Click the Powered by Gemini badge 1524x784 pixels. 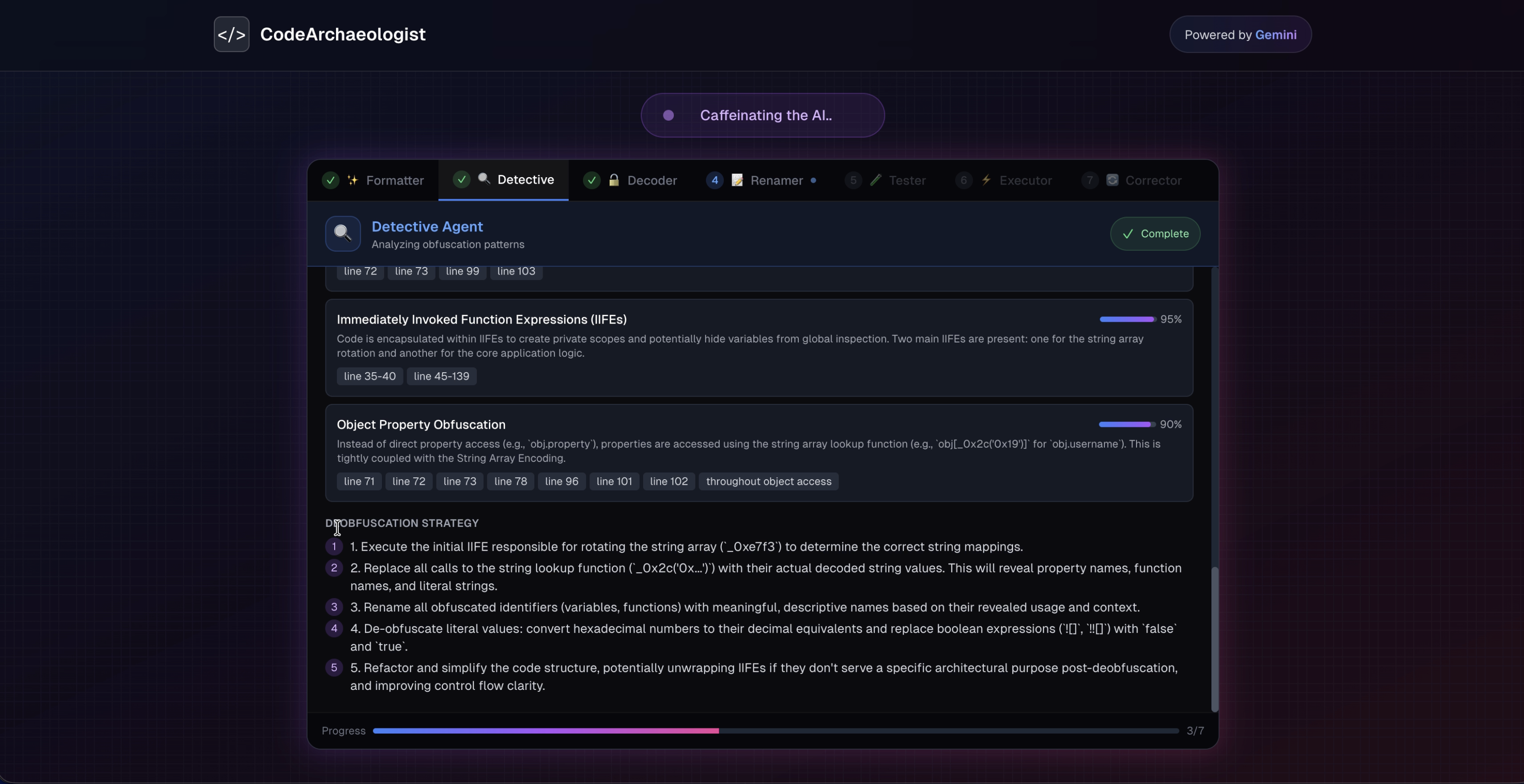1240,34
